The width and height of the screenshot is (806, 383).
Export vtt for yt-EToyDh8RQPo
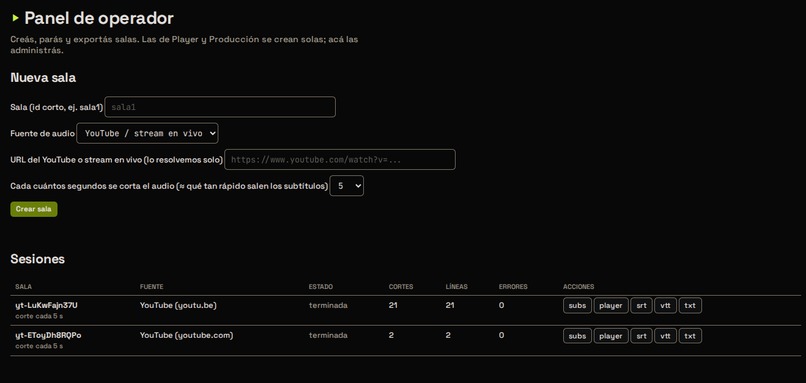pyautogui.click(x=665, y=336)
